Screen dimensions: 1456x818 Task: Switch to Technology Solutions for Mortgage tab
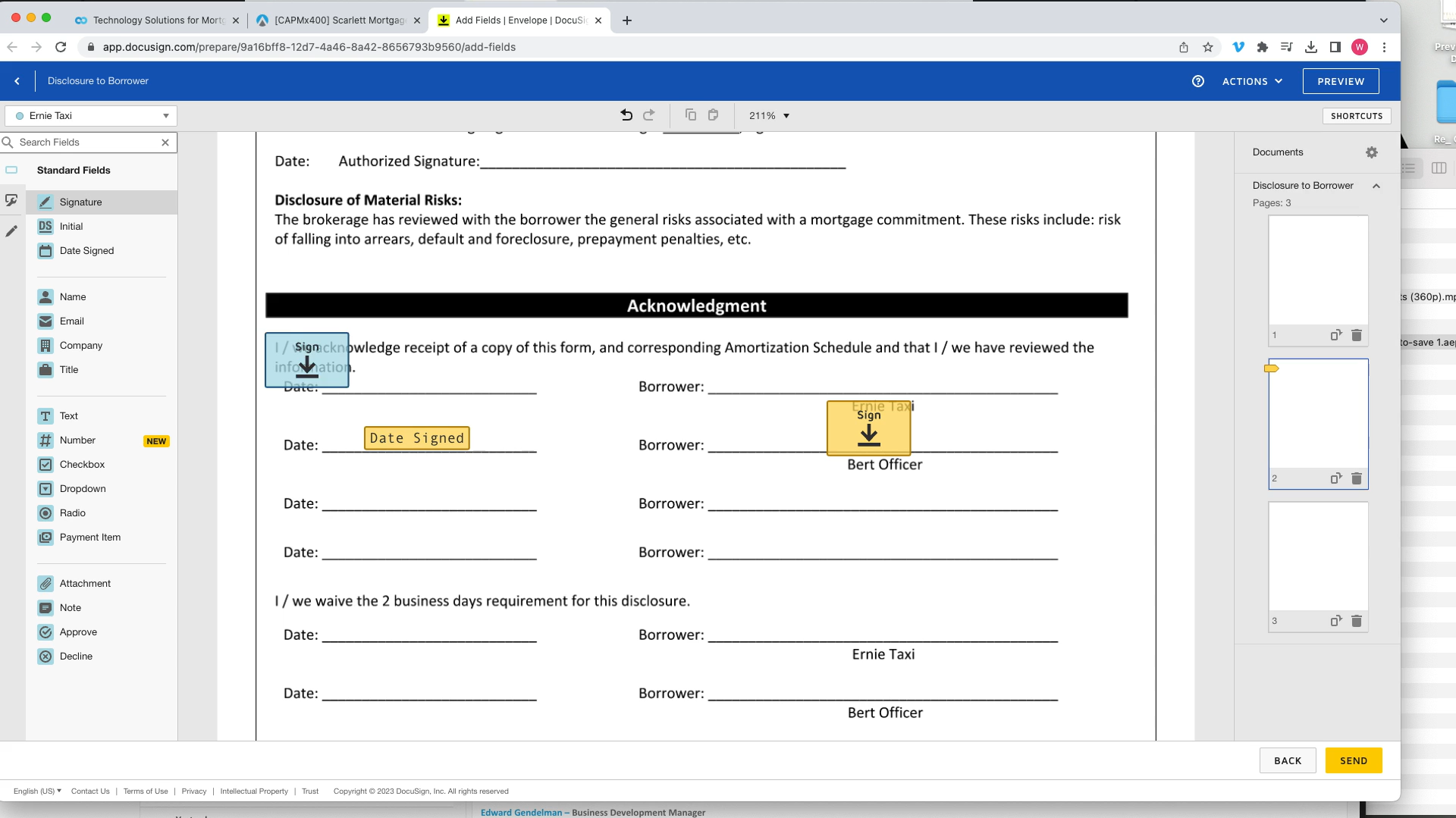157,20
